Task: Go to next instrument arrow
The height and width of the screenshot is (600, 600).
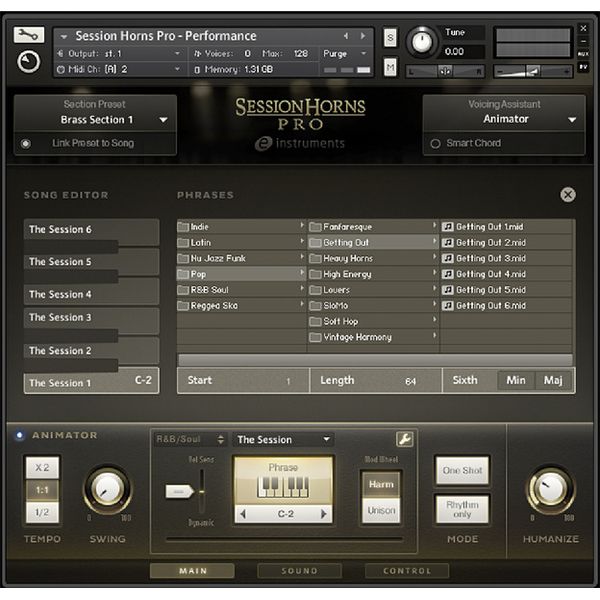Action: (x=362, y=36)
